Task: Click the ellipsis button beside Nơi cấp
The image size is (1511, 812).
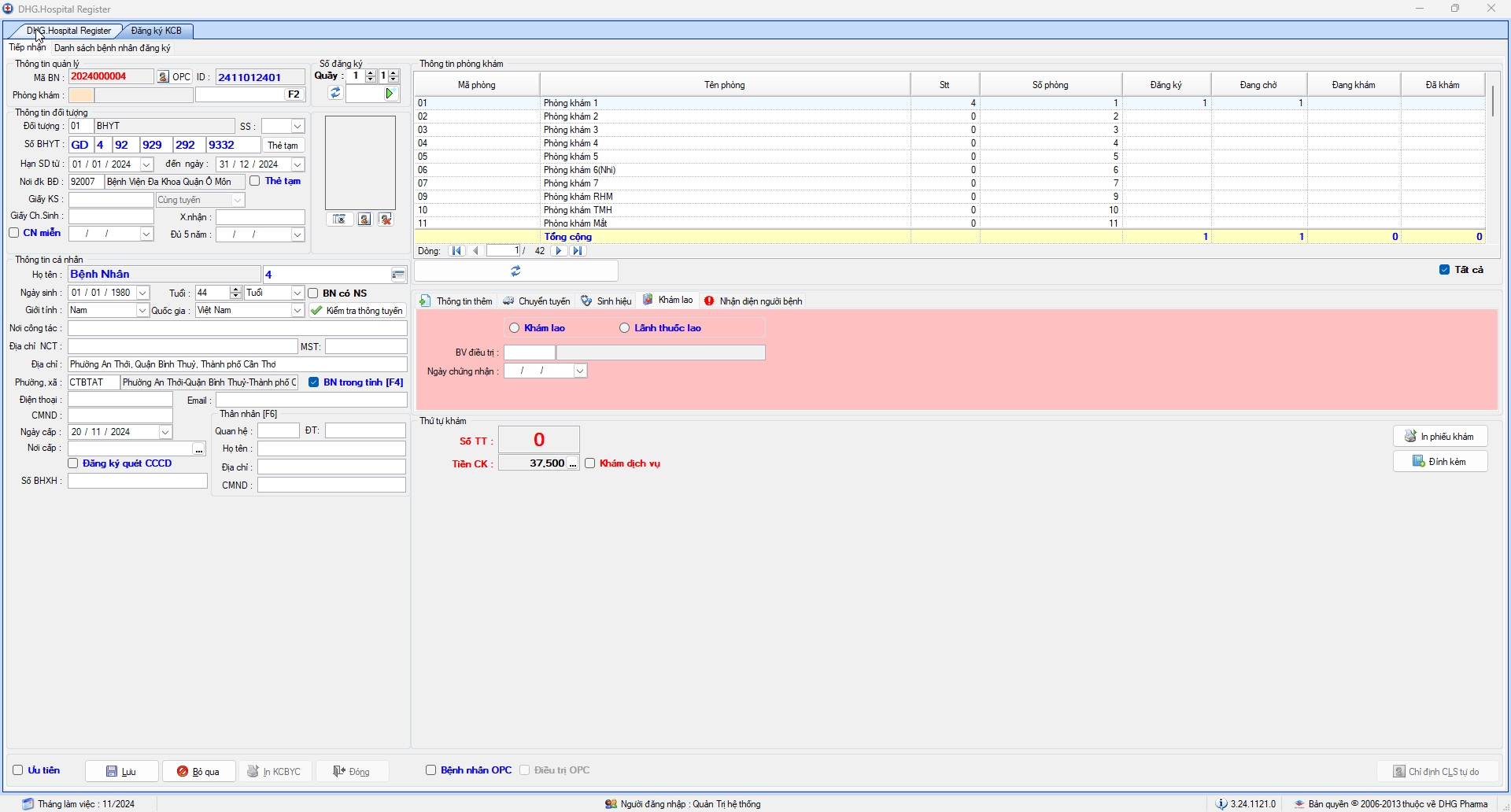Action: point(199,449)
